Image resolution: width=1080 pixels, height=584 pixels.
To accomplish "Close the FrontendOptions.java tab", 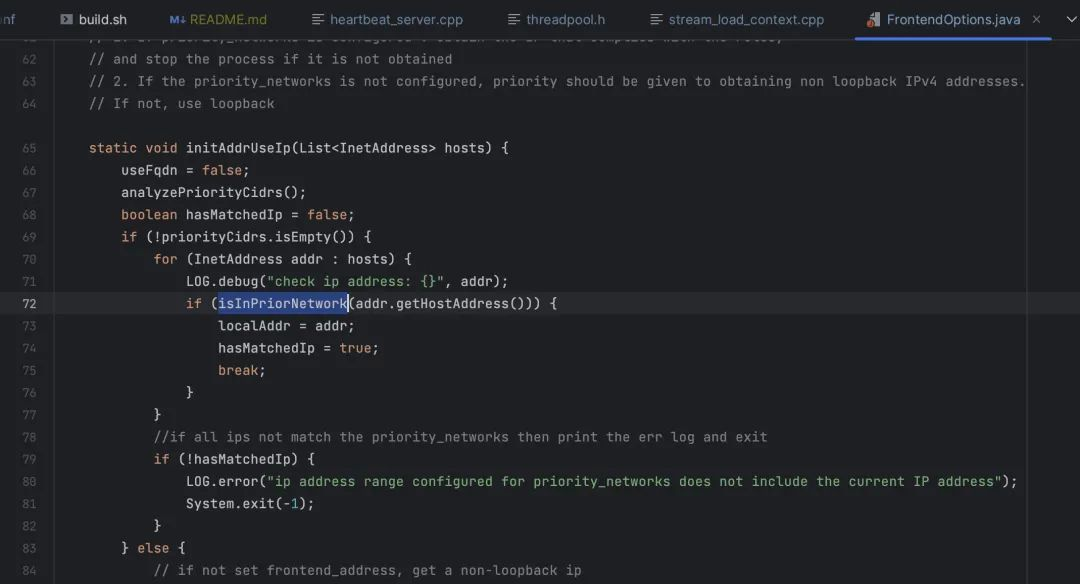I will pyautogui.click(x=1037, y=19).
